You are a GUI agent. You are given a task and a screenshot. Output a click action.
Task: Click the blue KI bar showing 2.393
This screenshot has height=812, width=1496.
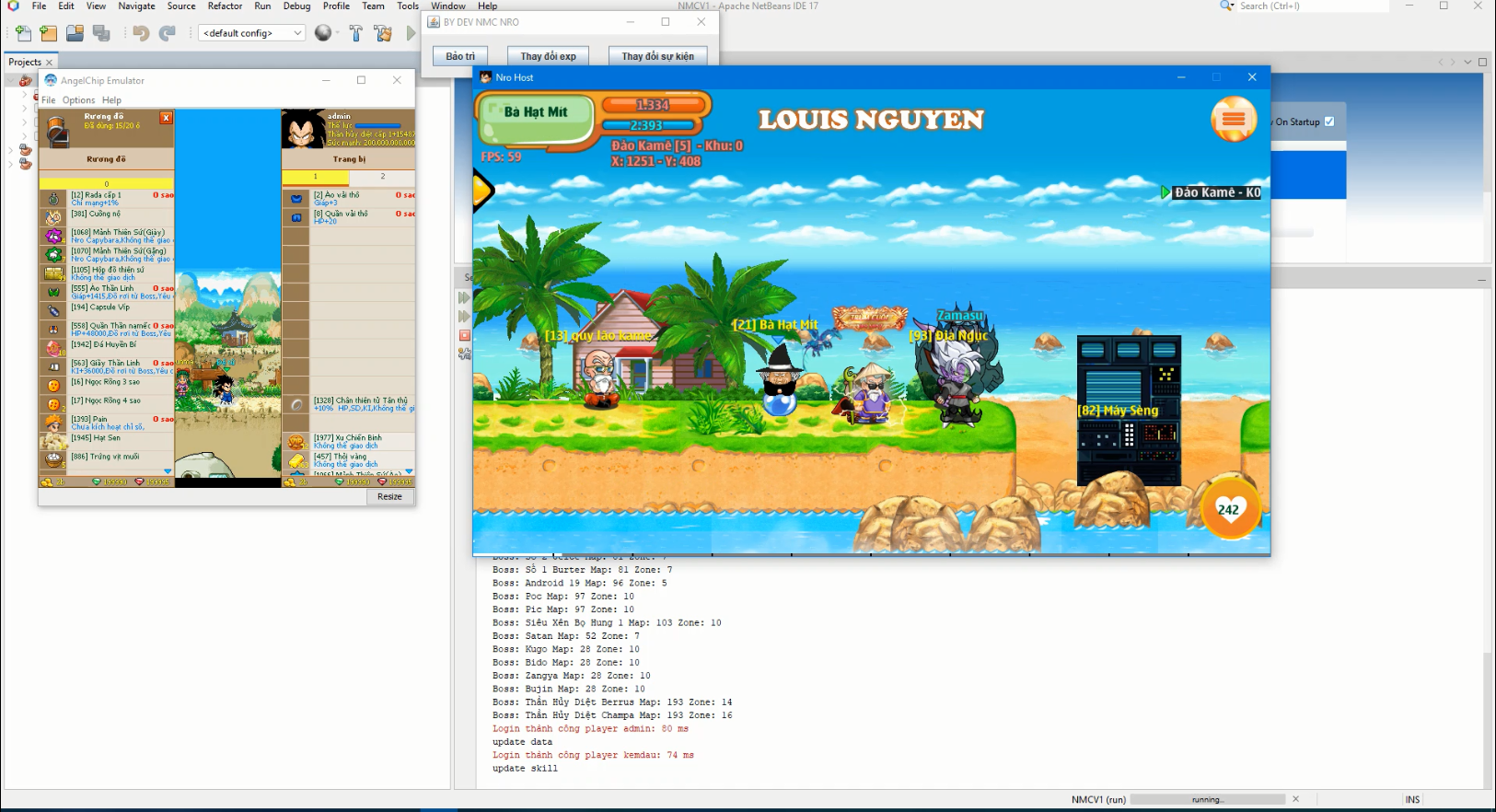coord(646,125)
